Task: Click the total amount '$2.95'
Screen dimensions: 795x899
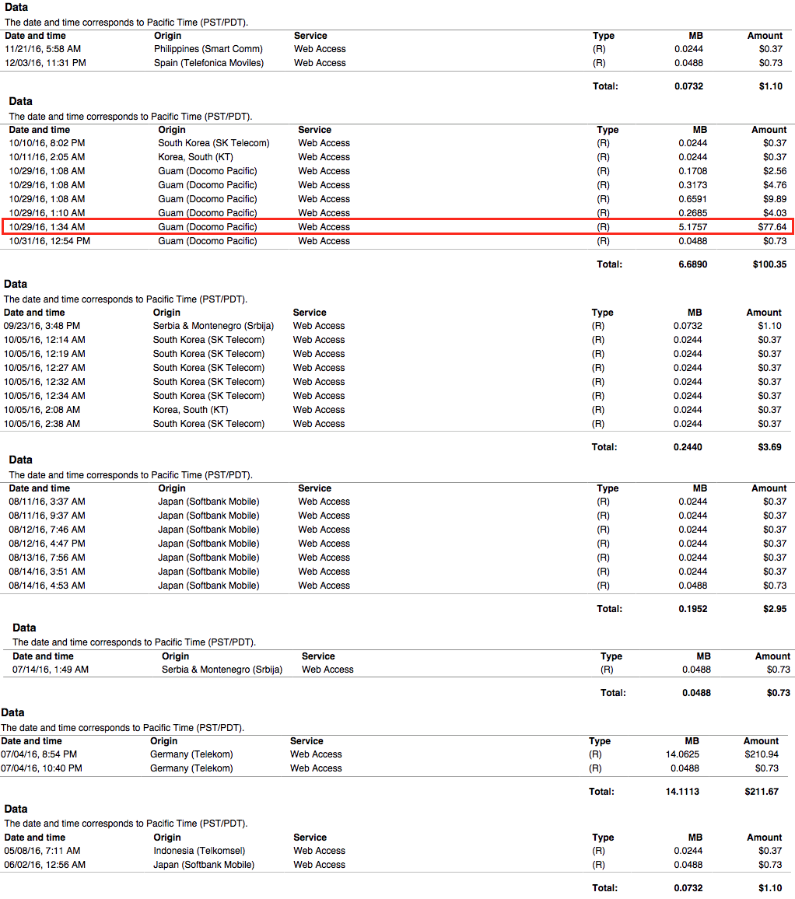Action: point(775,609)
